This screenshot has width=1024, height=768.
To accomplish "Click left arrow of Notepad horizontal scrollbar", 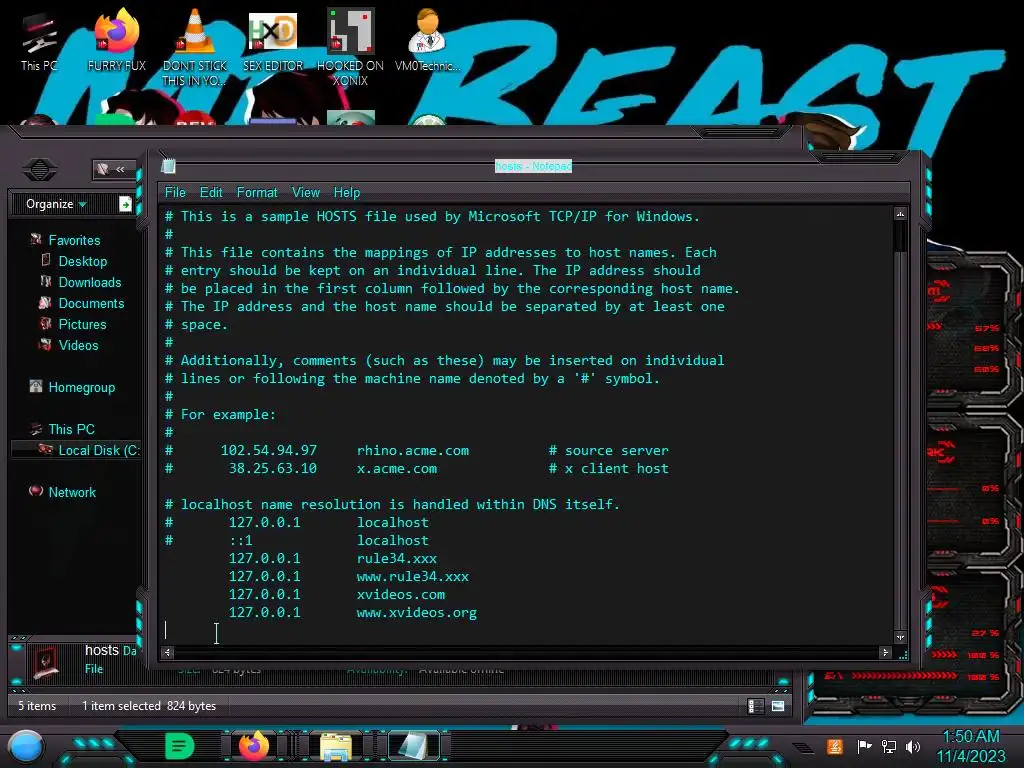I will (167, 652).
